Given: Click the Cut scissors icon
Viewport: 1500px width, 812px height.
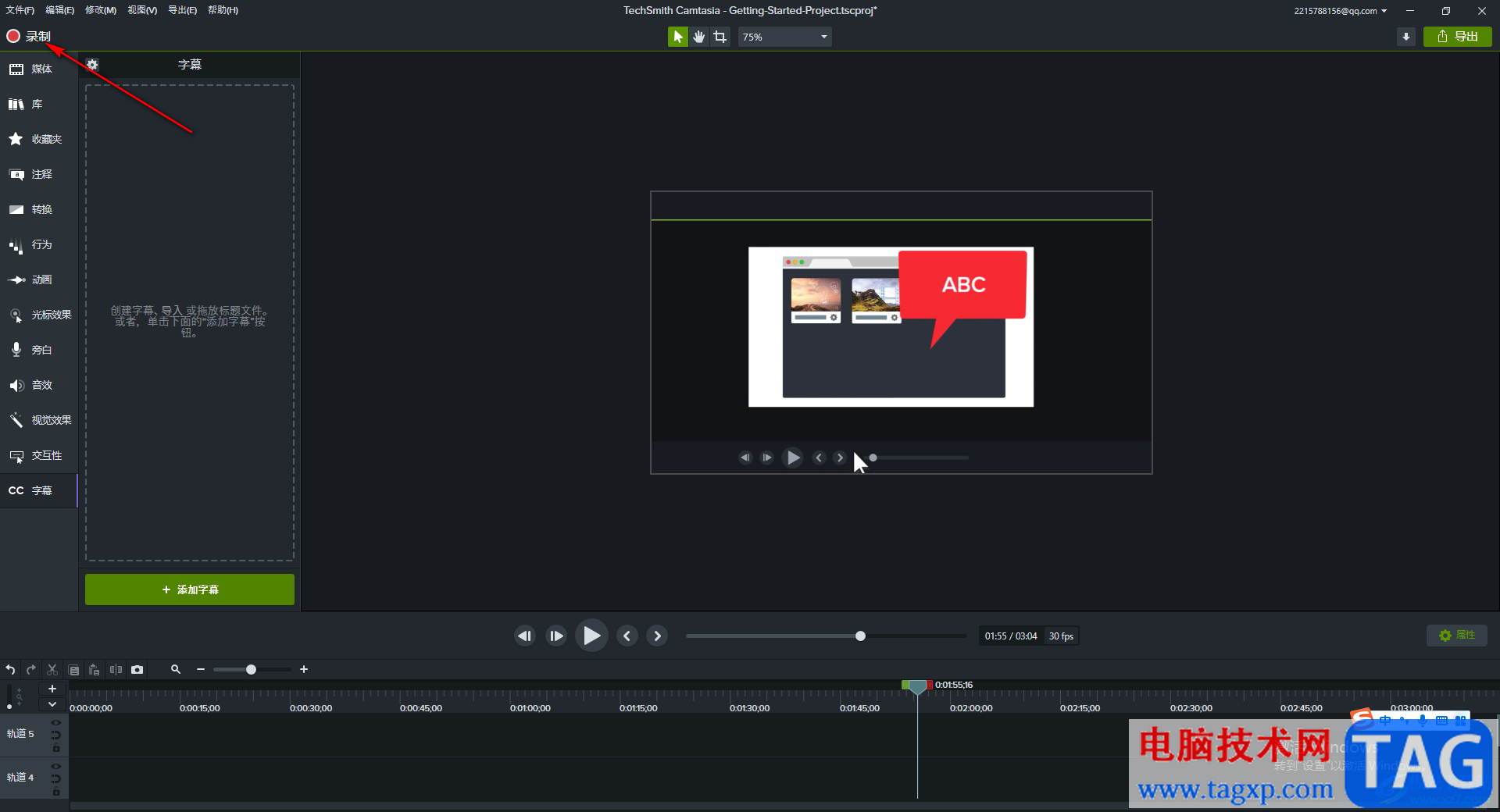Looking at the screenshot, I should [x=52, y=670].
